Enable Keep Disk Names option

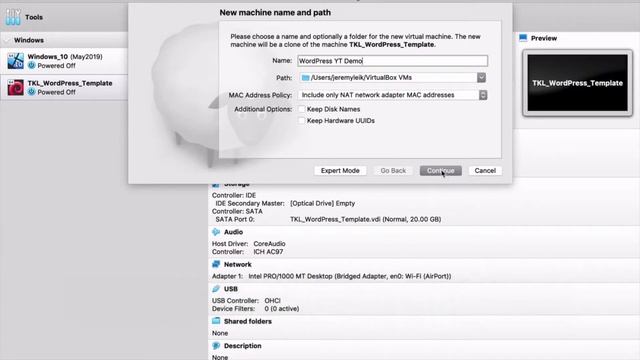point(302,109)
